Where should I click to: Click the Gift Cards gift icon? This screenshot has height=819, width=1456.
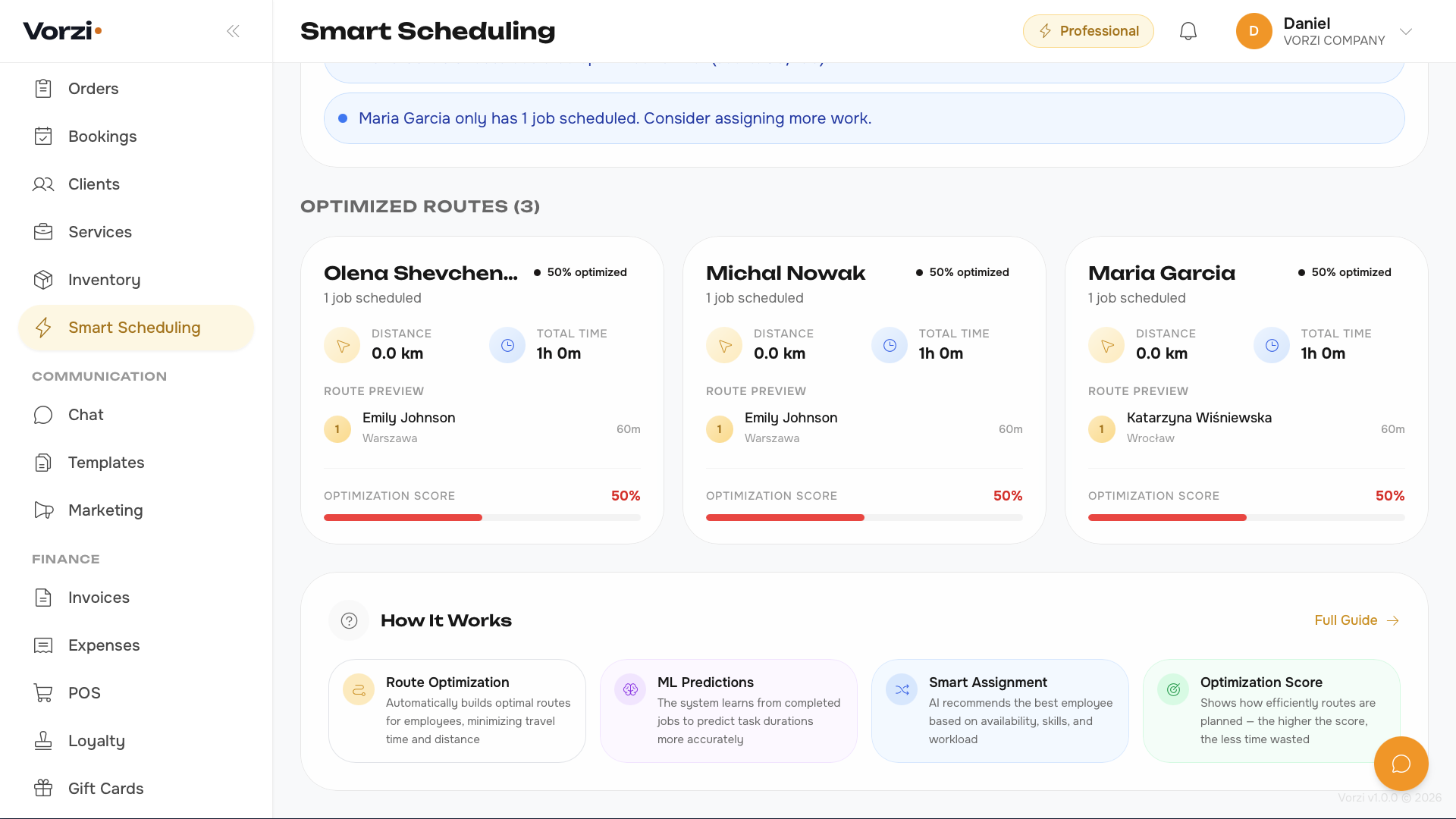tap(43, 789)
